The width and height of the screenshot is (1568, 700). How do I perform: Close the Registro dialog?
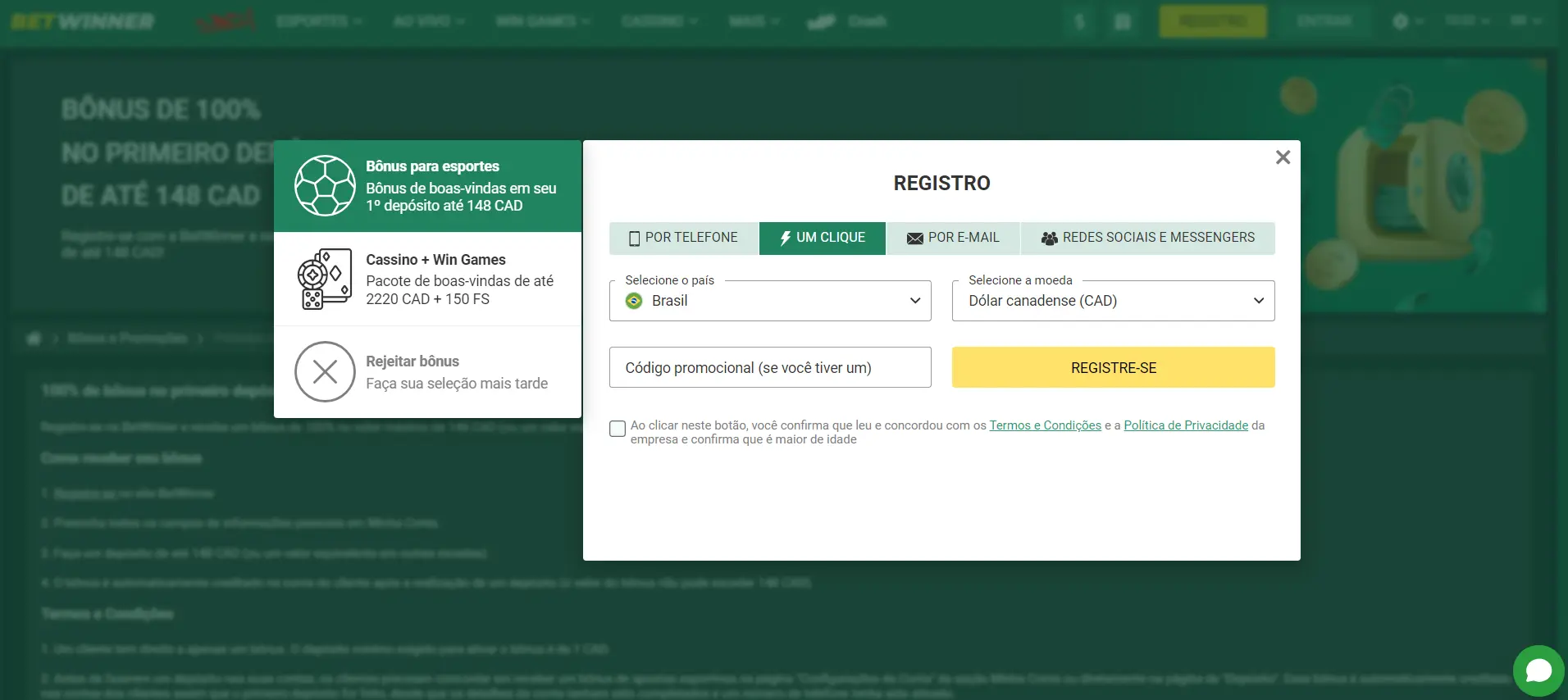[1283, 157]
